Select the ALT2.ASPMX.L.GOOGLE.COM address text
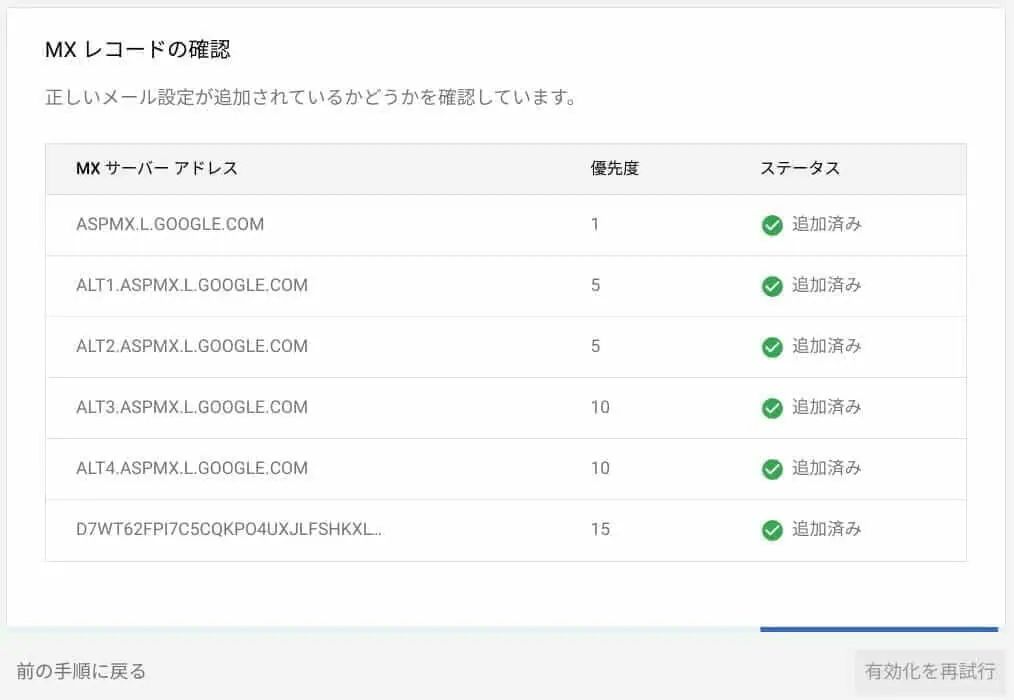1014x700 pixels. click(192, 346)
